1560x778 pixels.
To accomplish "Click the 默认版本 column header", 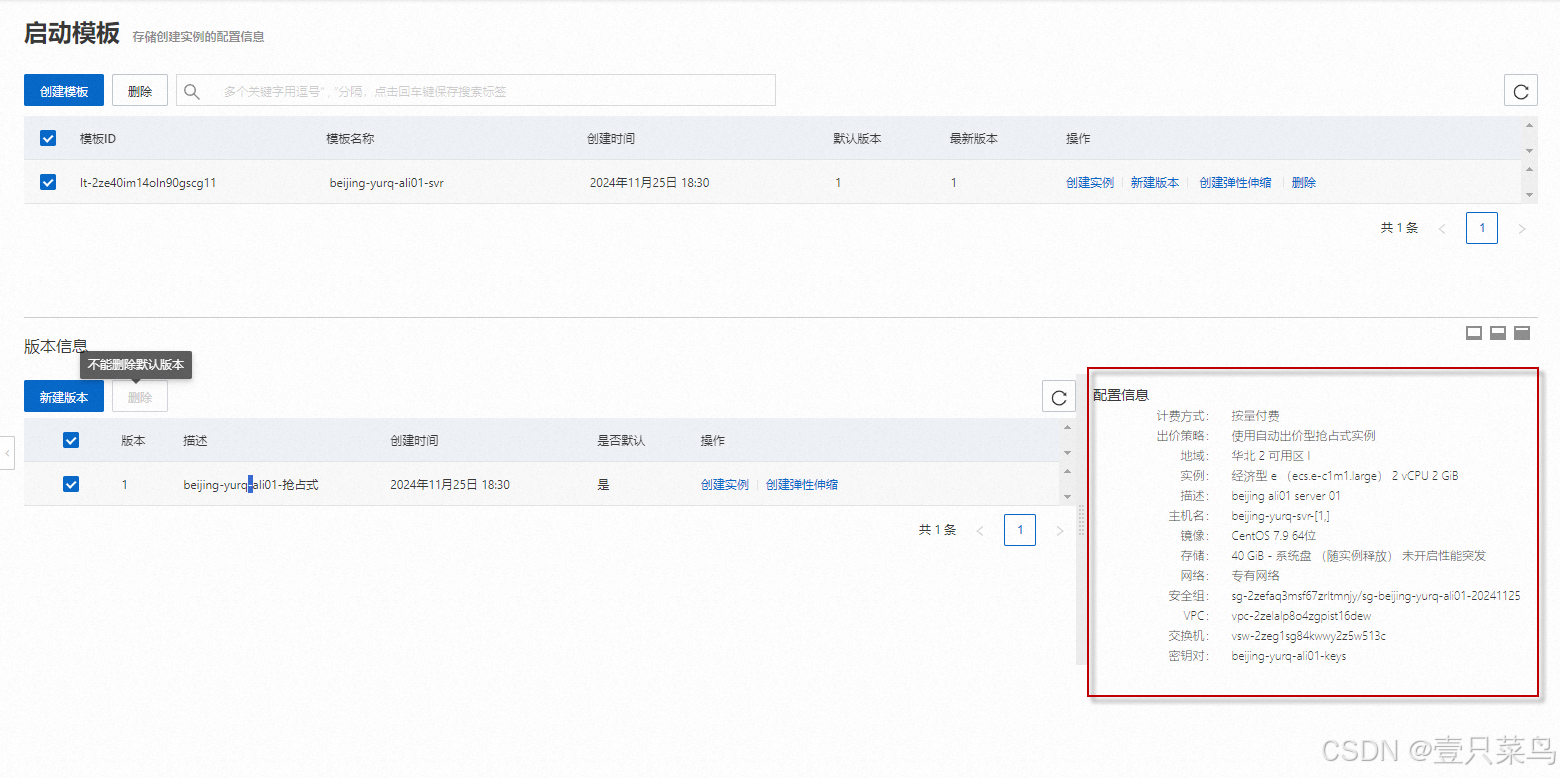I will [857, 139].
